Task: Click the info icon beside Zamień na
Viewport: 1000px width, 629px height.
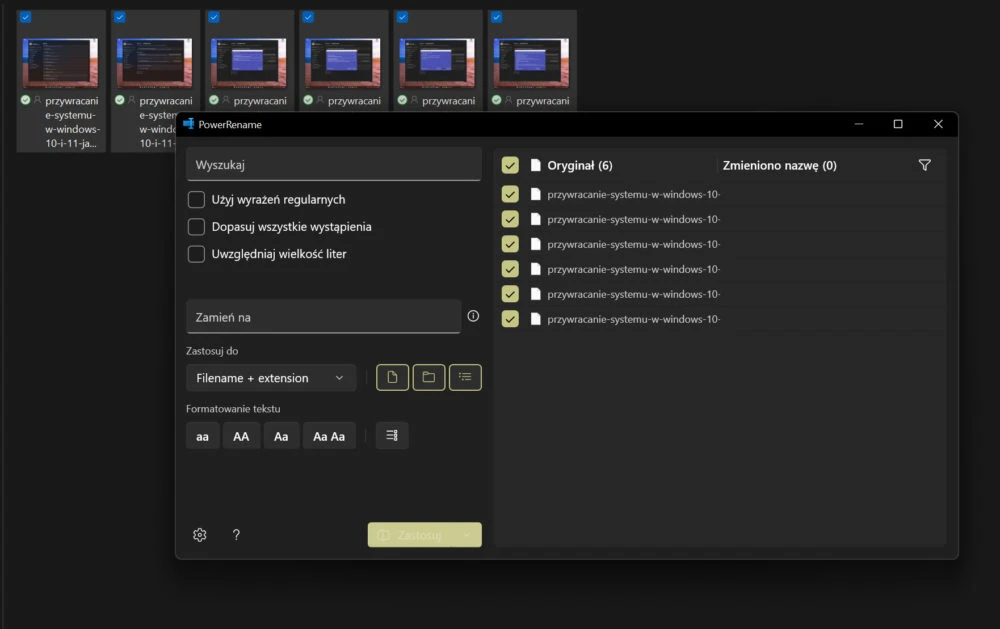Action: [473, 316]
